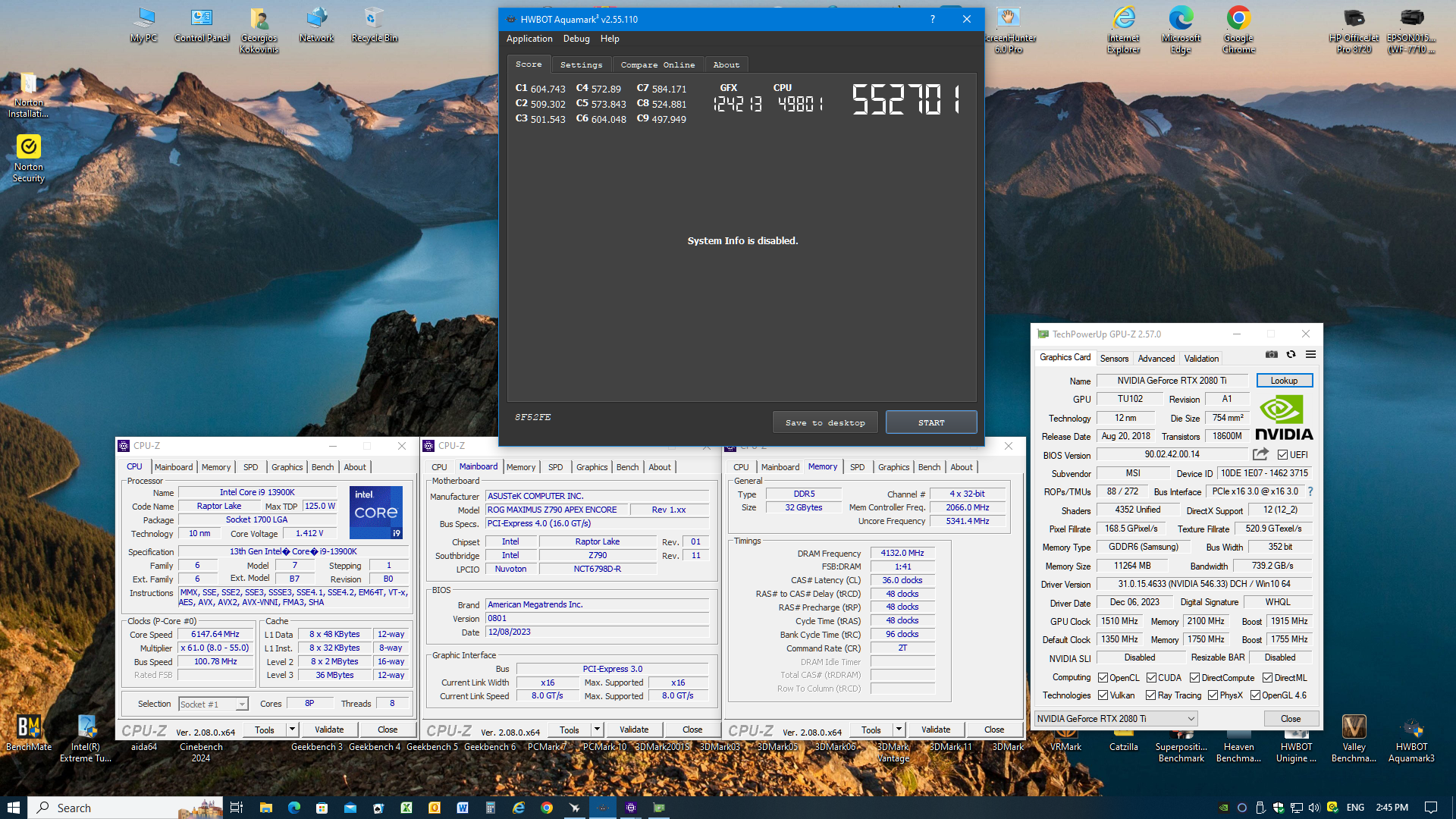The width and height of the screenshot is (1456, 819).
Task: Open the Recycle Bin on the desktop
Action: [x=374, y=25]
